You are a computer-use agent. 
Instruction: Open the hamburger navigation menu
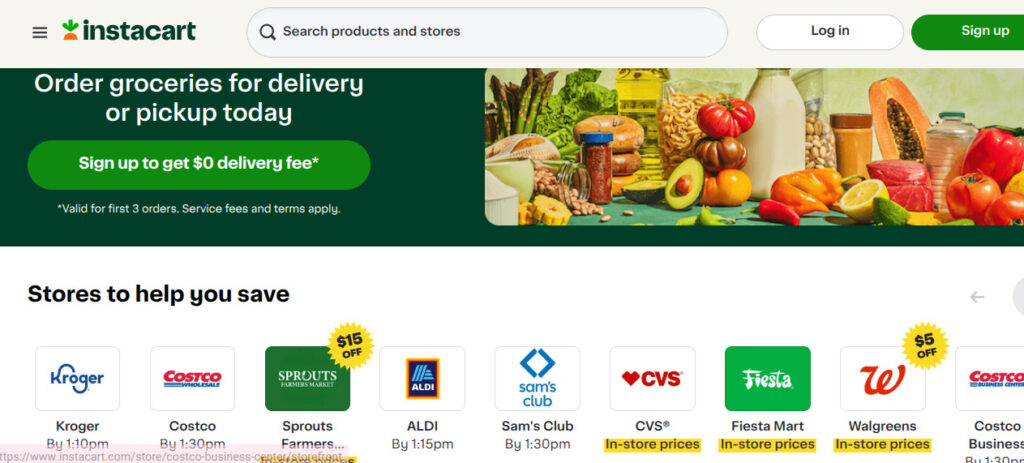click(x=40, y=33)
